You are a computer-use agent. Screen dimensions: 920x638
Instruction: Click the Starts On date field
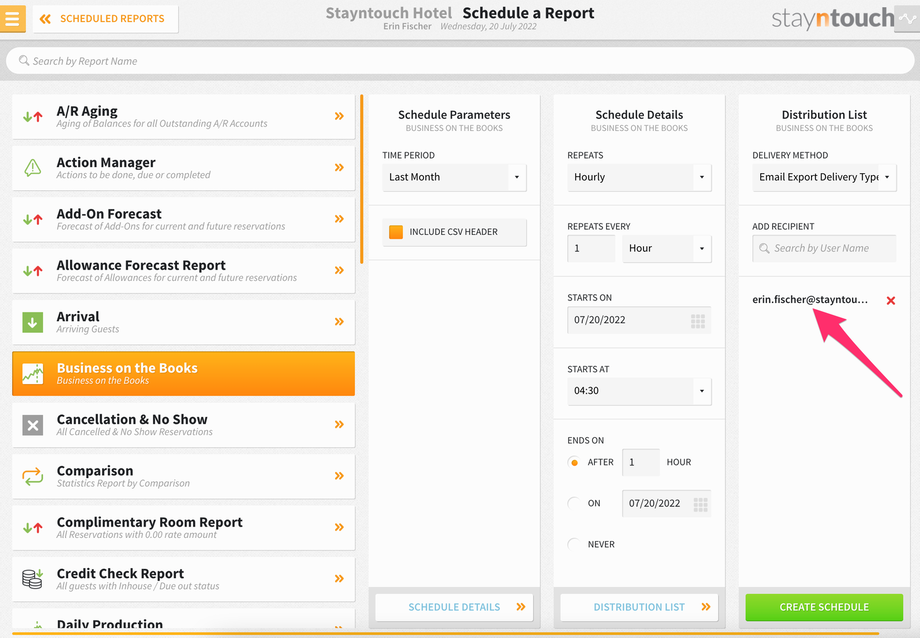pos(639,320)
